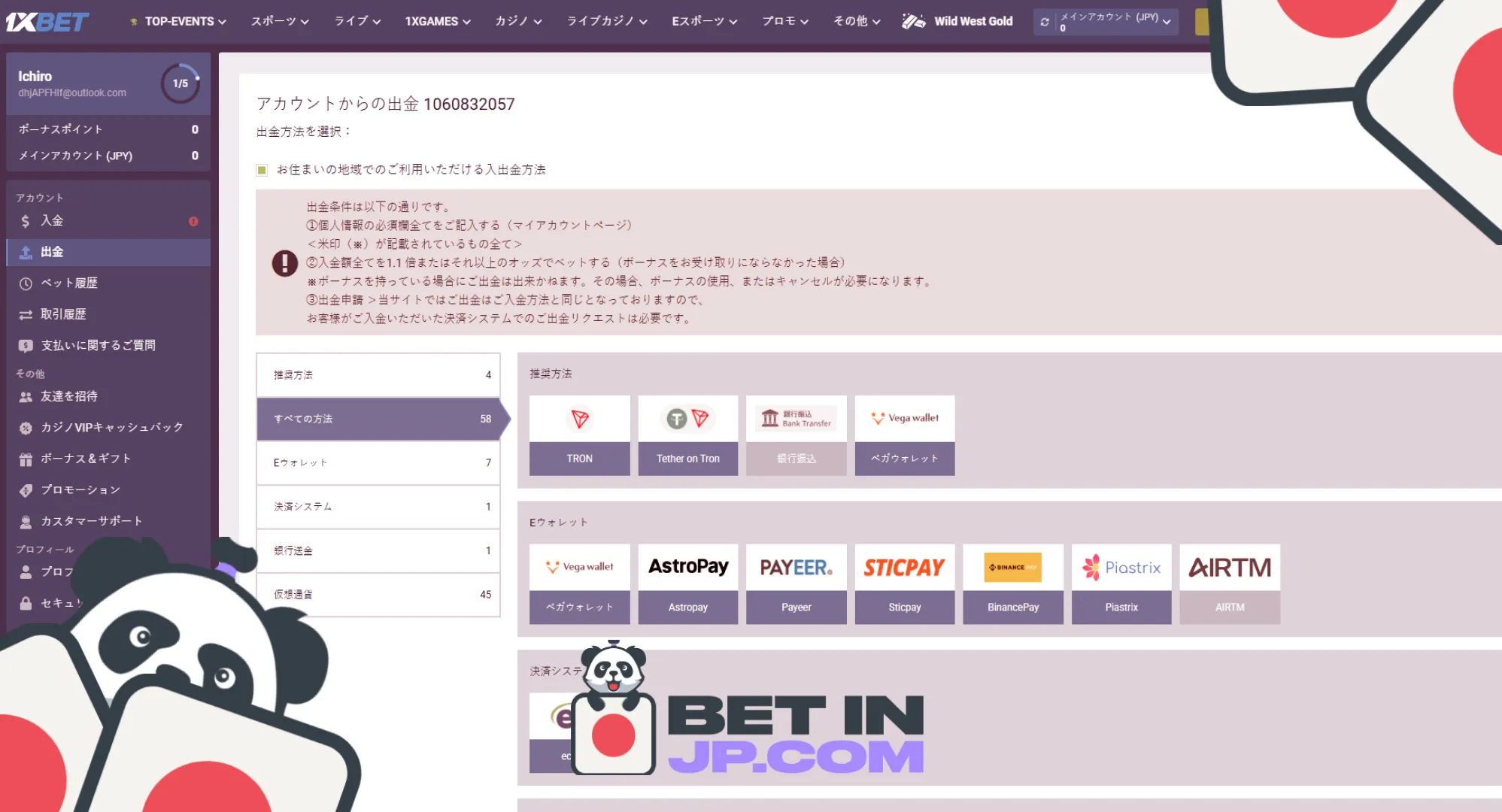This screenshot has width=1502, height=812.
Task: Click the bonus and gifts present icon
Action: tap(26, 459)
